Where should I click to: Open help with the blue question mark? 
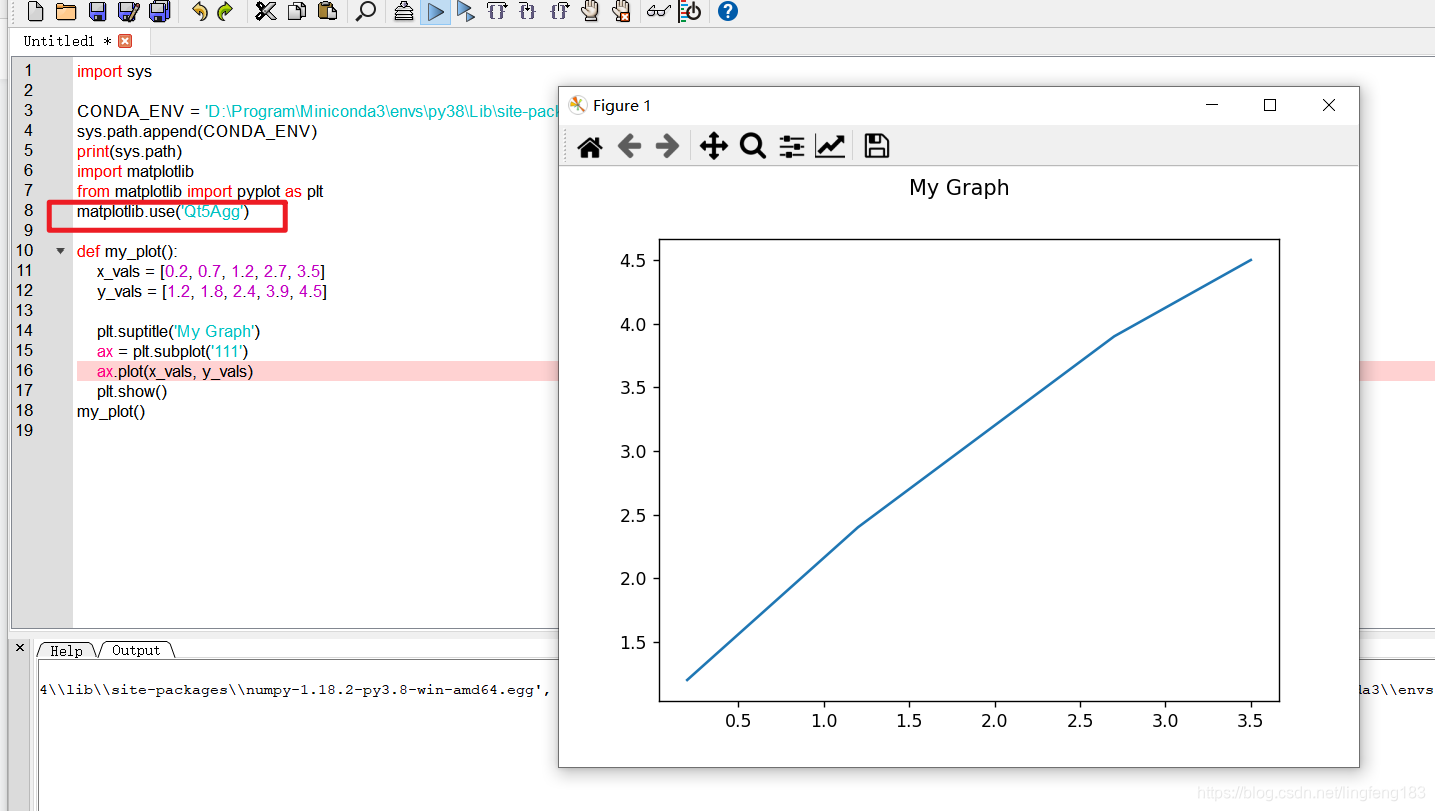pyautogui.click(x=728, y=12)
